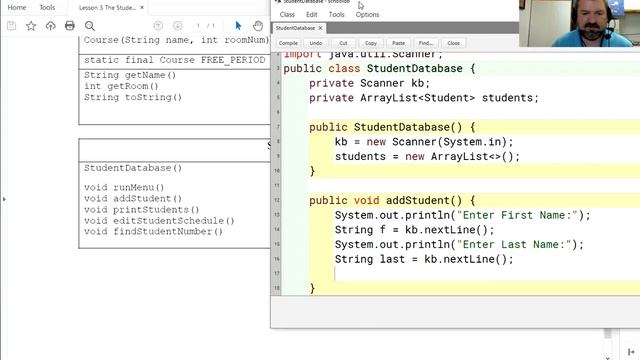Open search with magnifier icon in PDF viewer
Screen dimensions: 640x360
click(x=90, y=26)
